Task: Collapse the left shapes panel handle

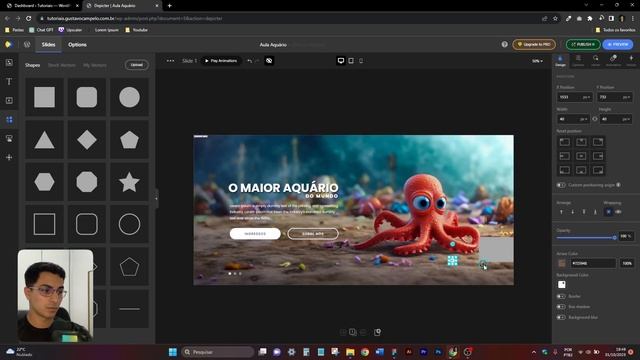Action: [156, 198]
